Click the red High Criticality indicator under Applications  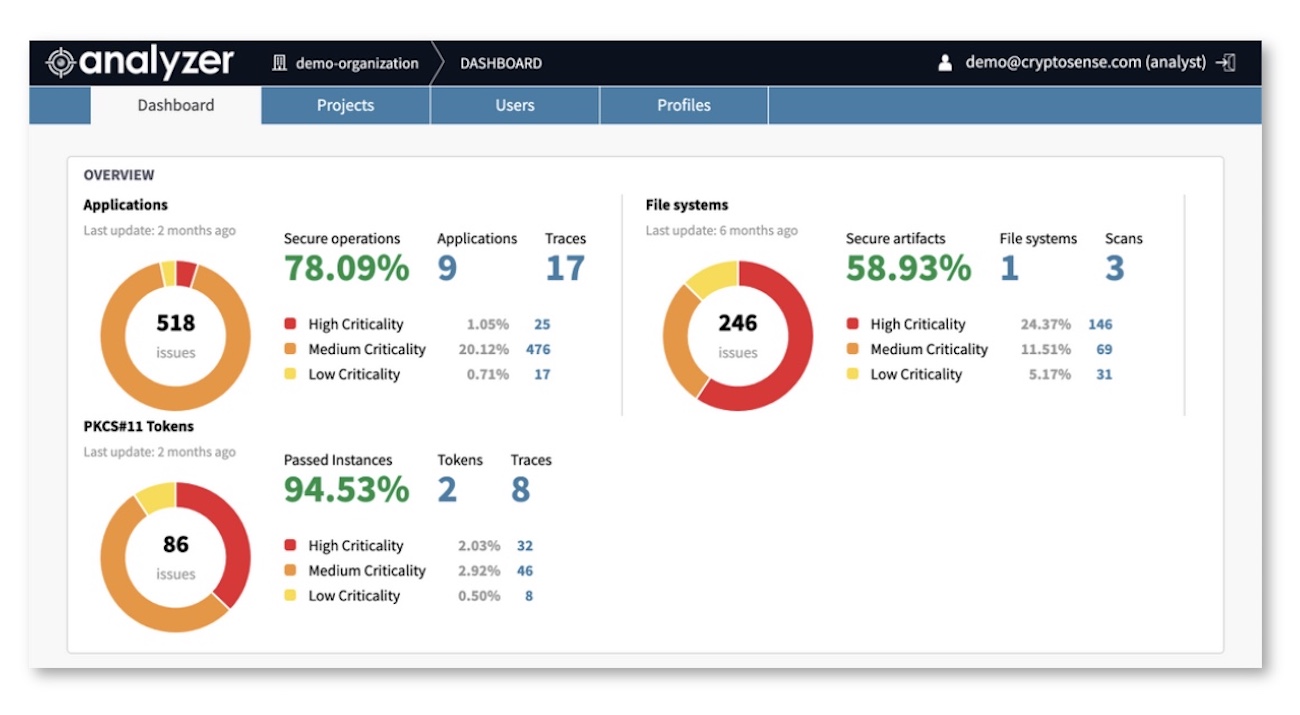[x=291, y=324]
